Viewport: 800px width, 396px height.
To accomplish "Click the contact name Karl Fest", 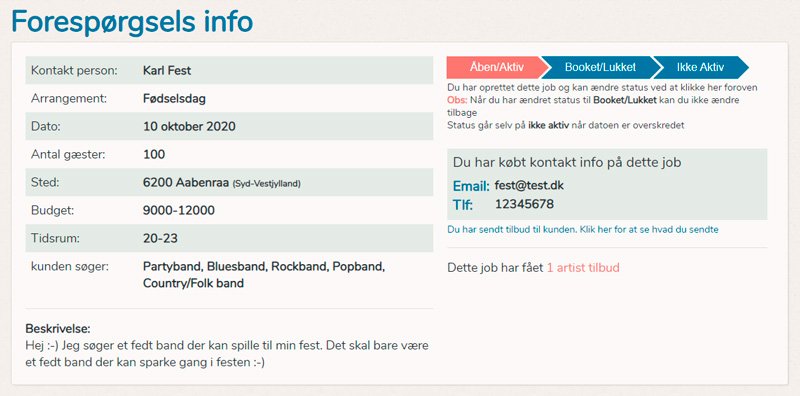I will 167,70.
